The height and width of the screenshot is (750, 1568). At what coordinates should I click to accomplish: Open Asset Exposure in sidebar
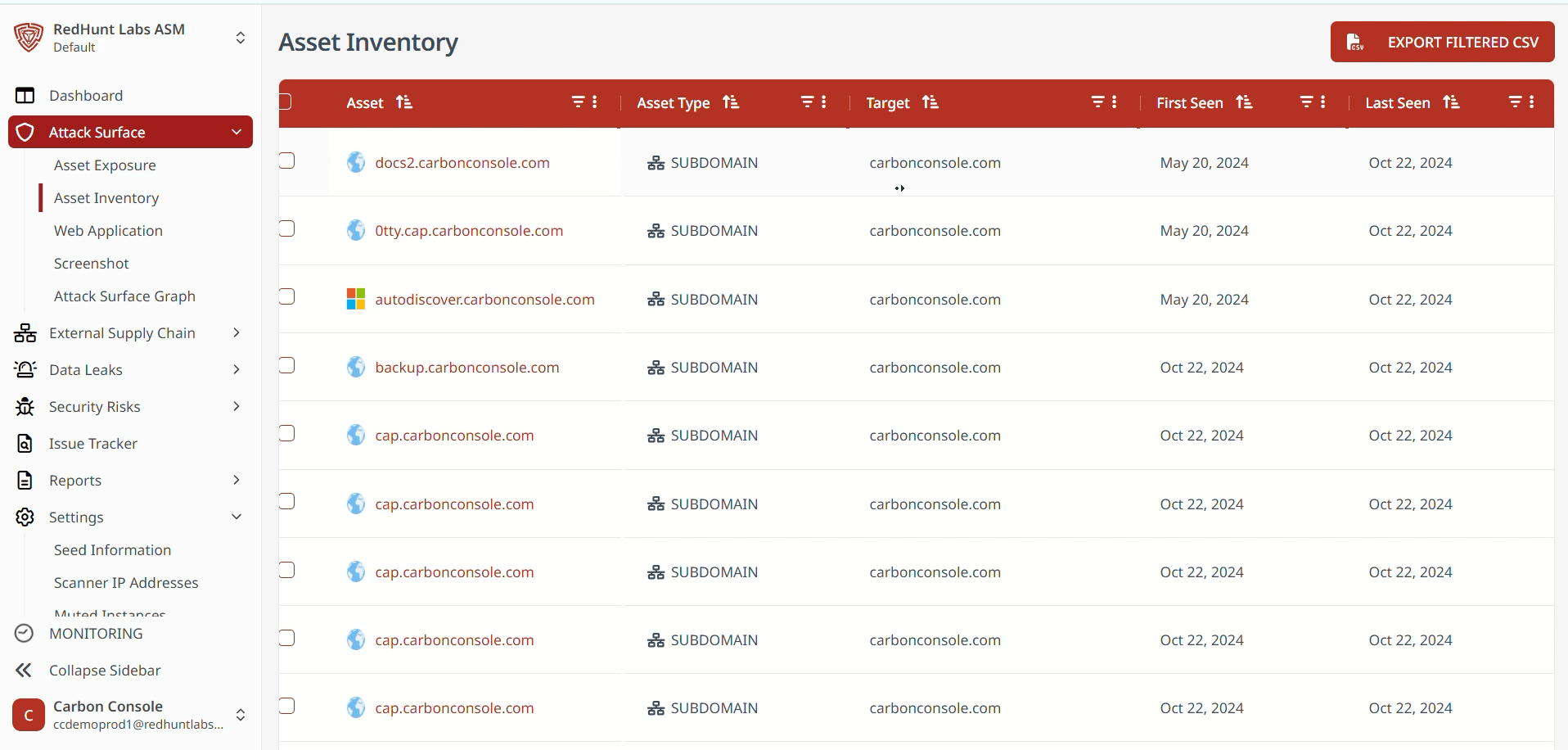click(105, 165)
